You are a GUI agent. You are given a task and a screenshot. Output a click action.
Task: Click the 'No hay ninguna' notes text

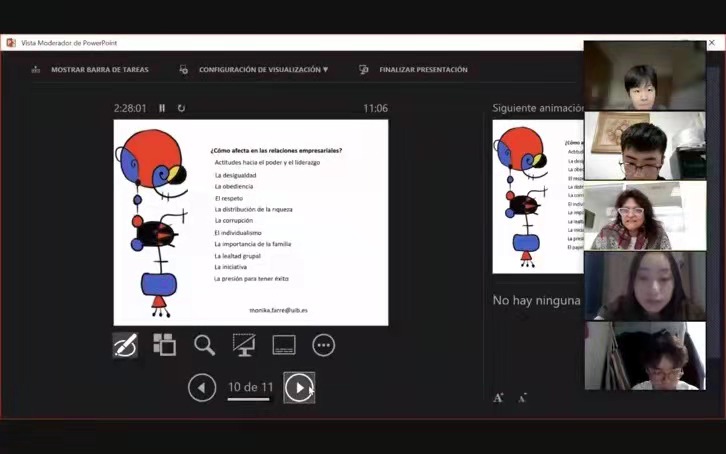tap(537, 301)
